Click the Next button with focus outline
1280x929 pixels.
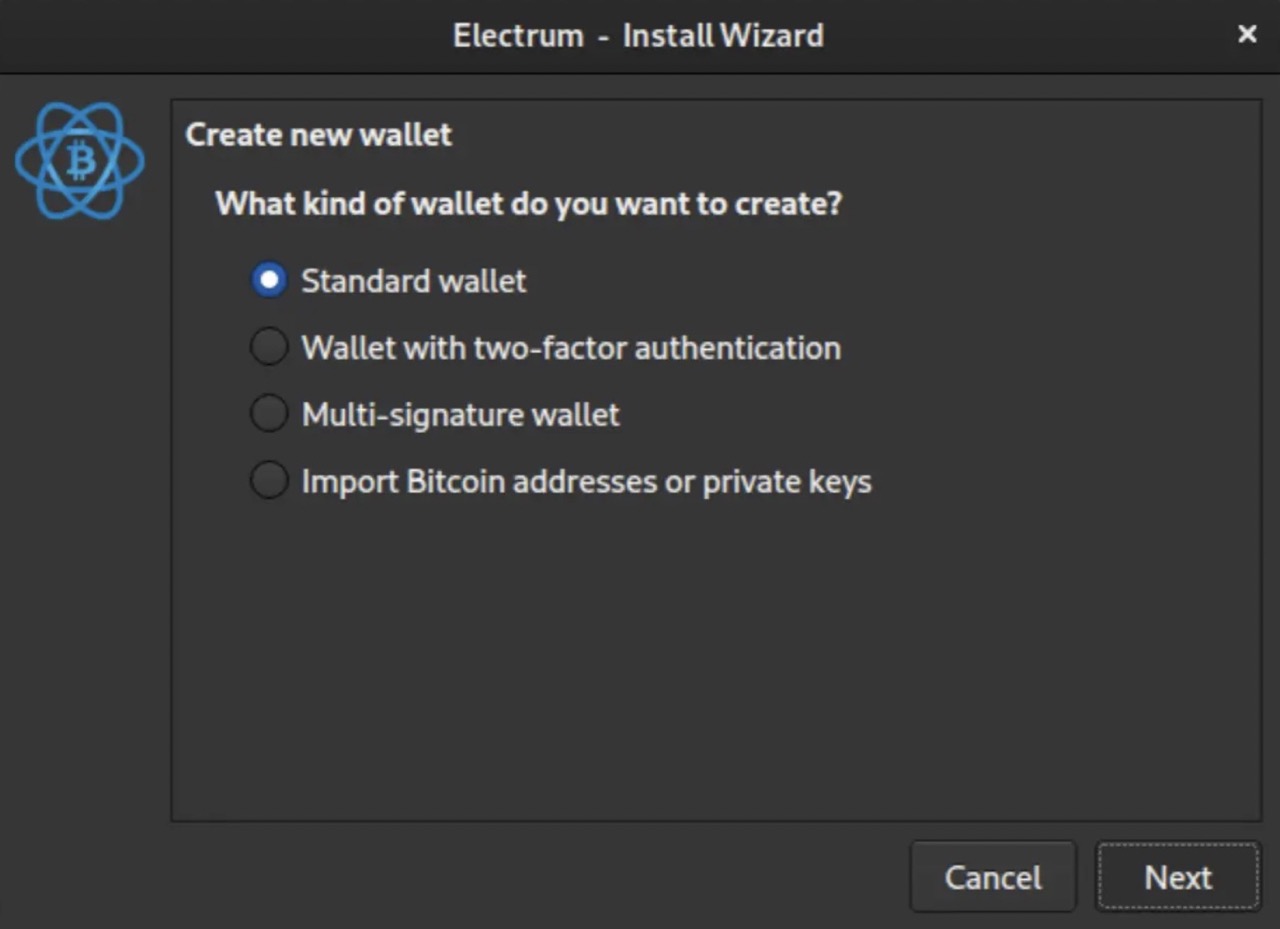1177,876
